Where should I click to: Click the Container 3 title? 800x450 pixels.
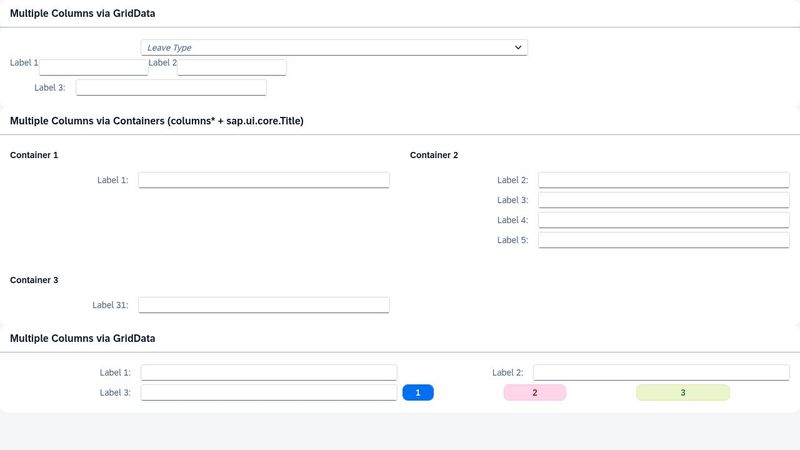[34, 280]
